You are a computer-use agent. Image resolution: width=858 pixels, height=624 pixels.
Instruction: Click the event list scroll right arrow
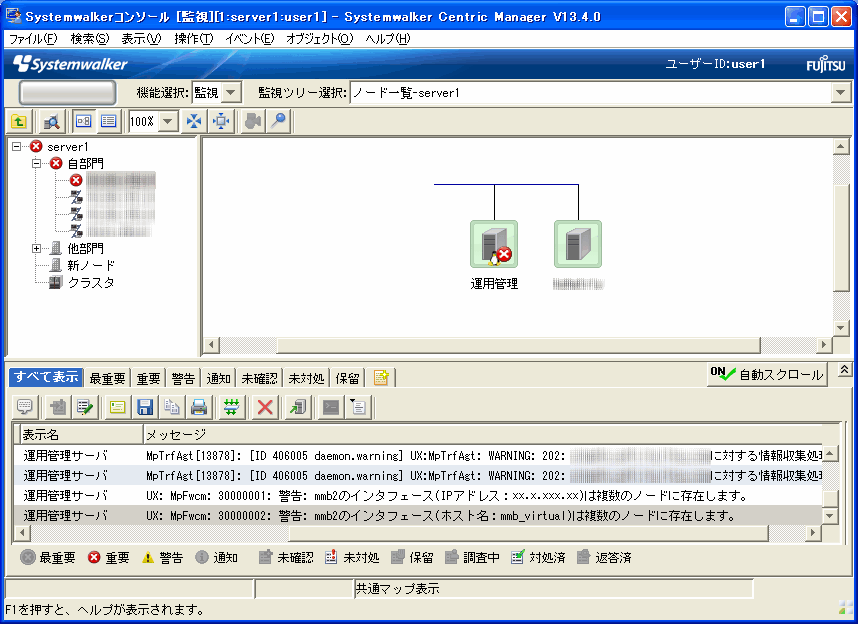813,532
